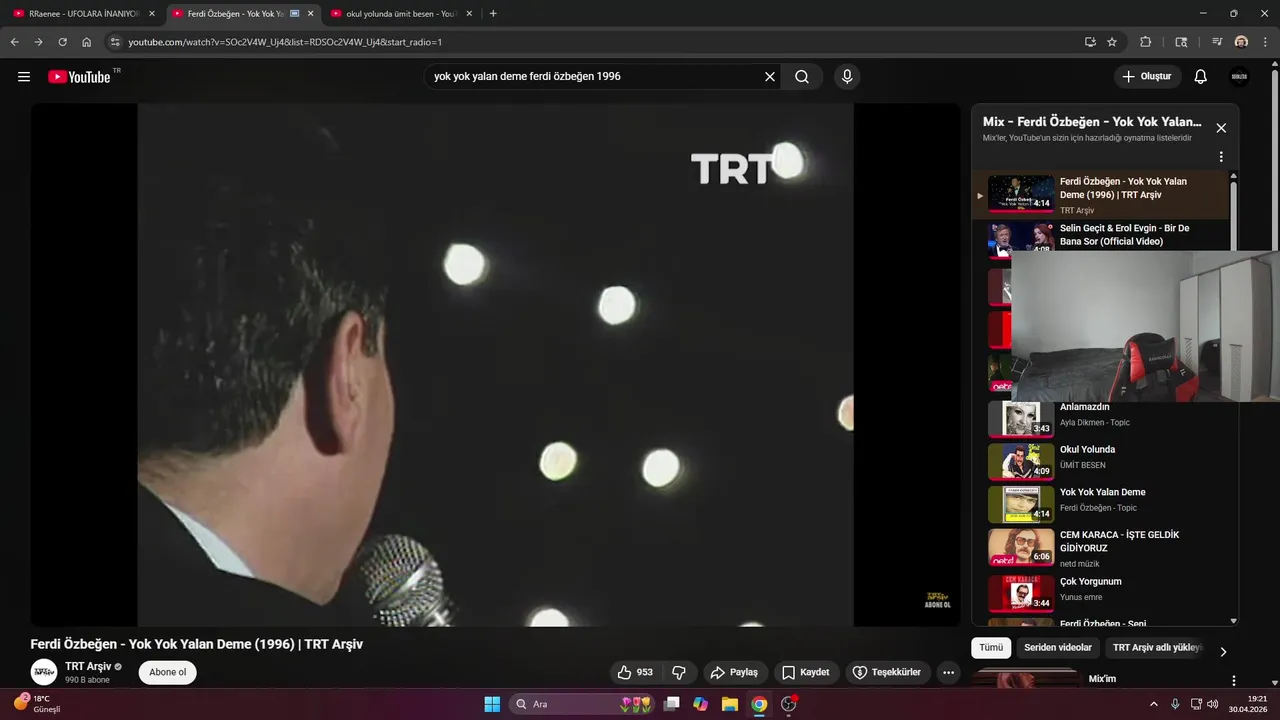This screenshot has height=720, width=1280.
Task: Close the Mix playlist panel
Action: (x=1221, y=128)
